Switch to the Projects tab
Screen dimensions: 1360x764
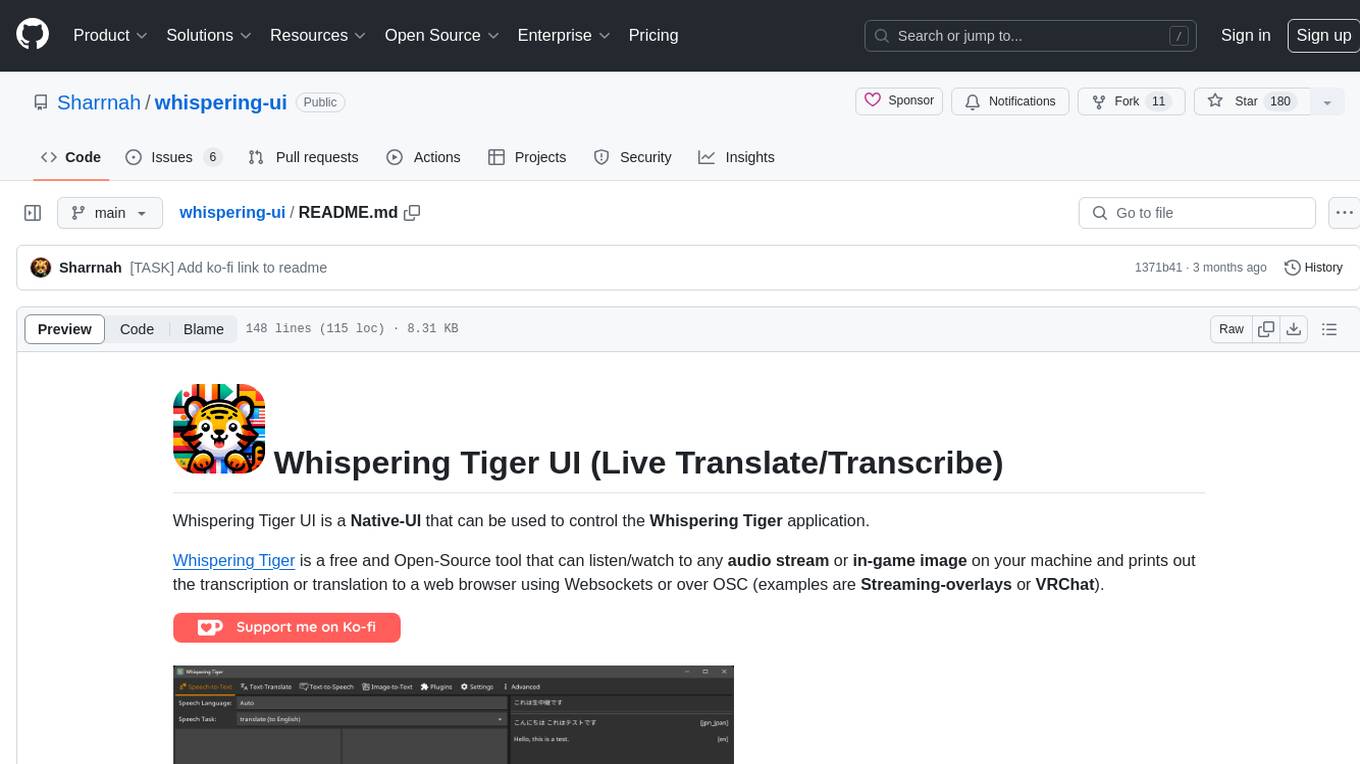point(527,157)
